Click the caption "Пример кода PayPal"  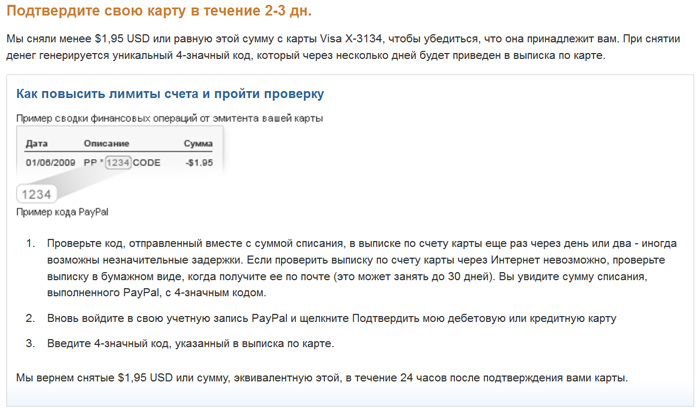[62, 212]
